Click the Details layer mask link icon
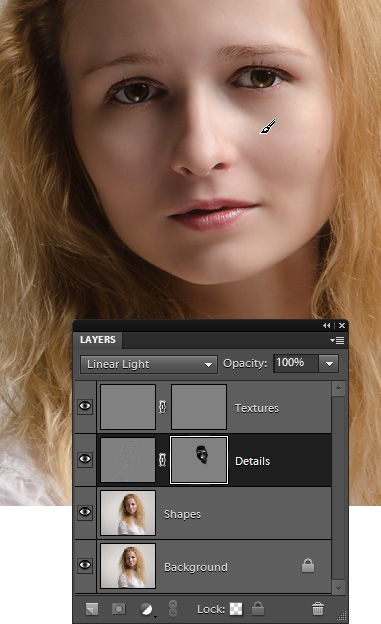The height and width of the screenshot is (624, 381). [162, 460]
